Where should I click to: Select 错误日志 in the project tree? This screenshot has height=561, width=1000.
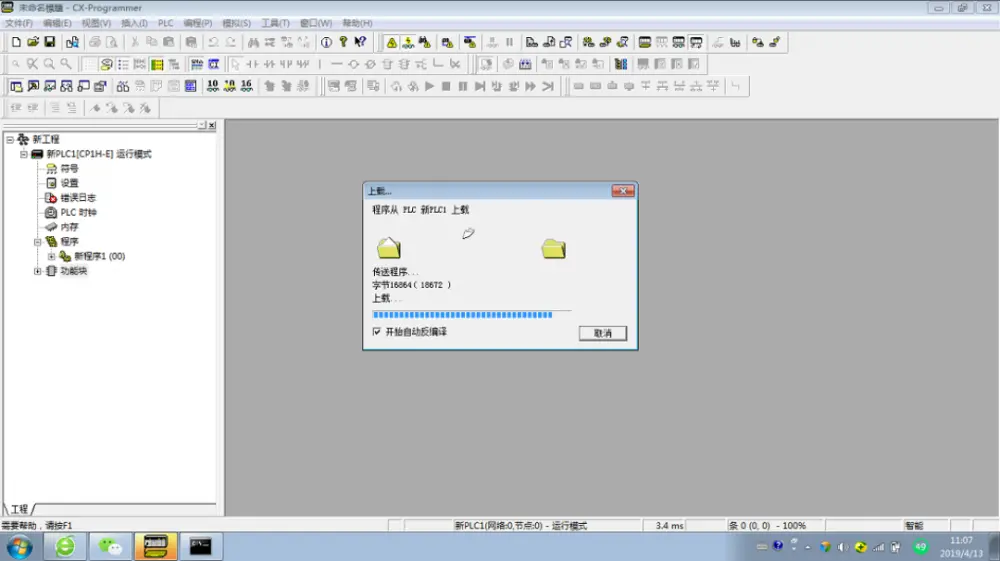(x=78, y=198)
